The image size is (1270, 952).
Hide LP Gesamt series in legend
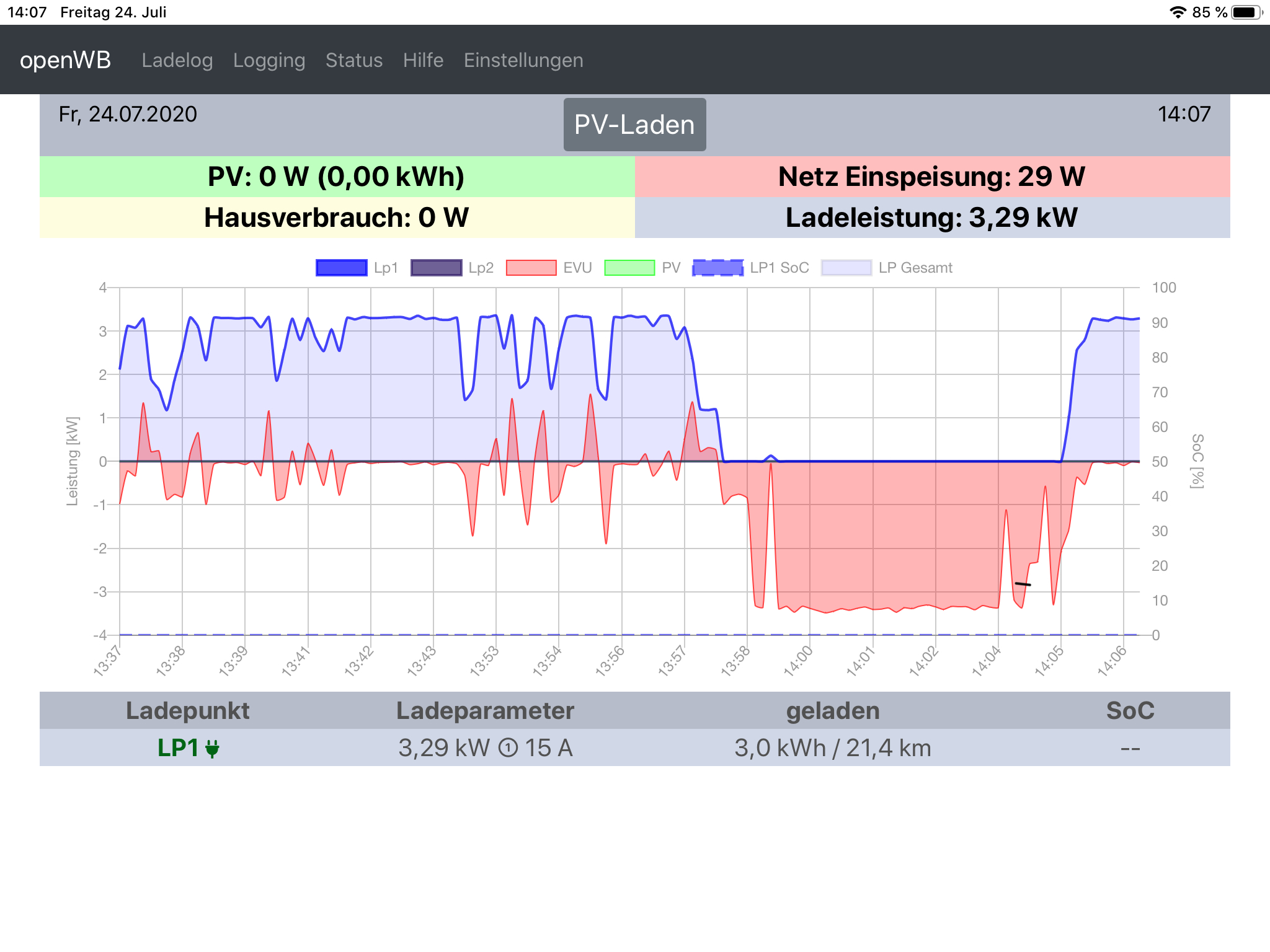point(846,268)
